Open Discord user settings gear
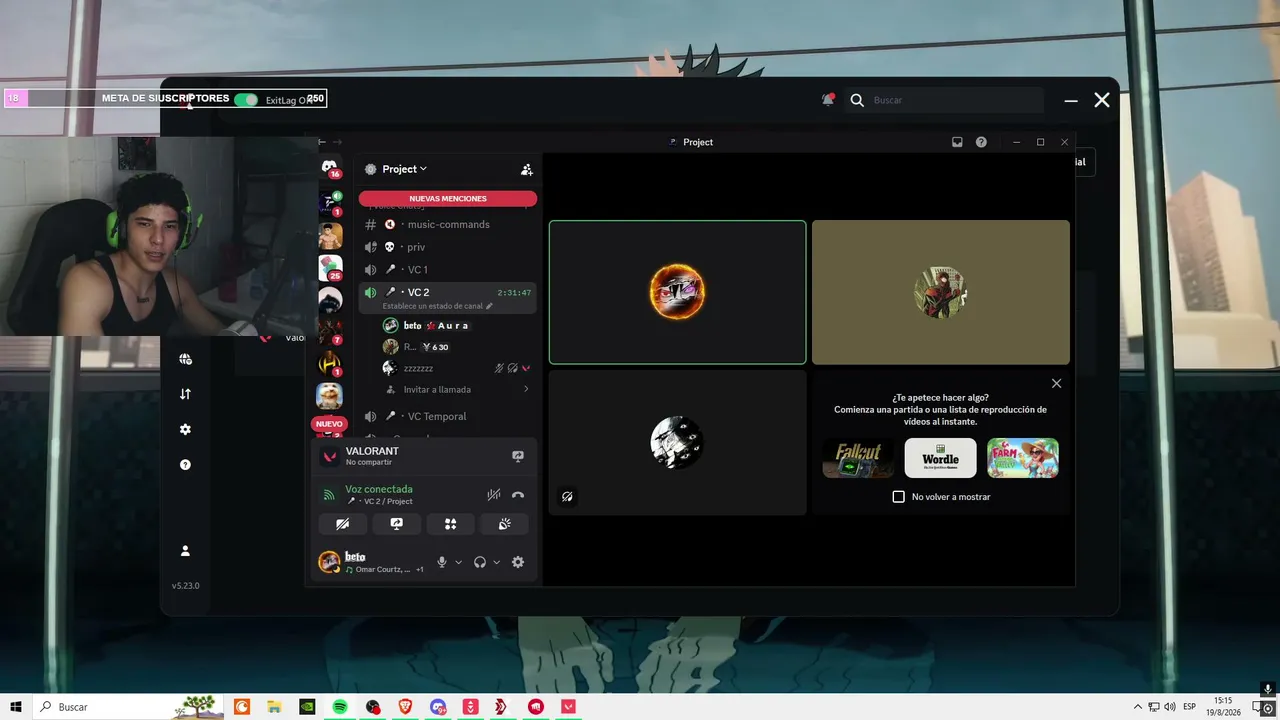This screenshot has height=720, width=1280. 518,562
